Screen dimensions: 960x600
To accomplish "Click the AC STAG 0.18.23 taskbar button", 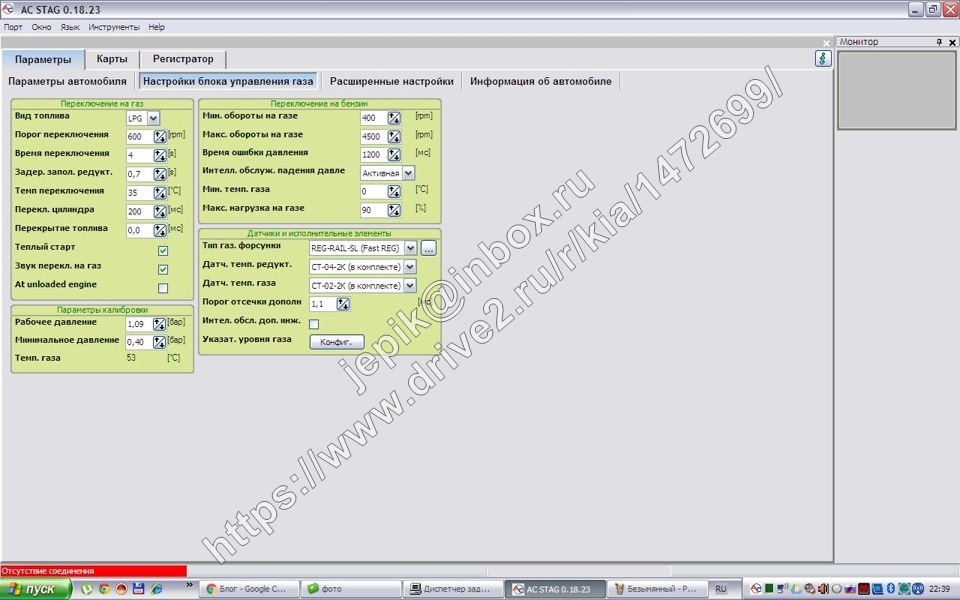I will [x=555, y=589].
